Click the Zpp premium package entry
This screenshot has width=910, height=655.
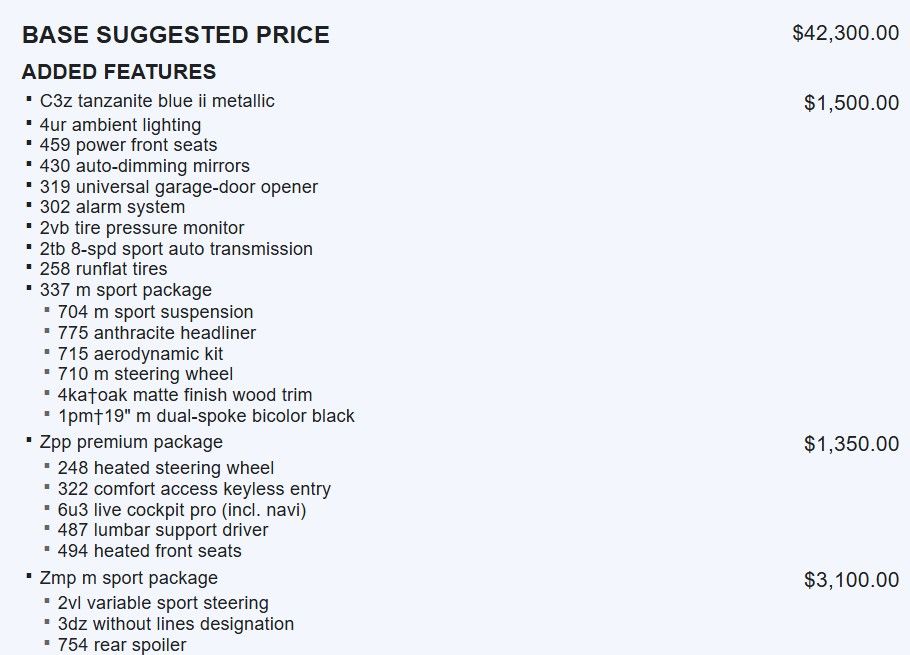tap(131, 442)
